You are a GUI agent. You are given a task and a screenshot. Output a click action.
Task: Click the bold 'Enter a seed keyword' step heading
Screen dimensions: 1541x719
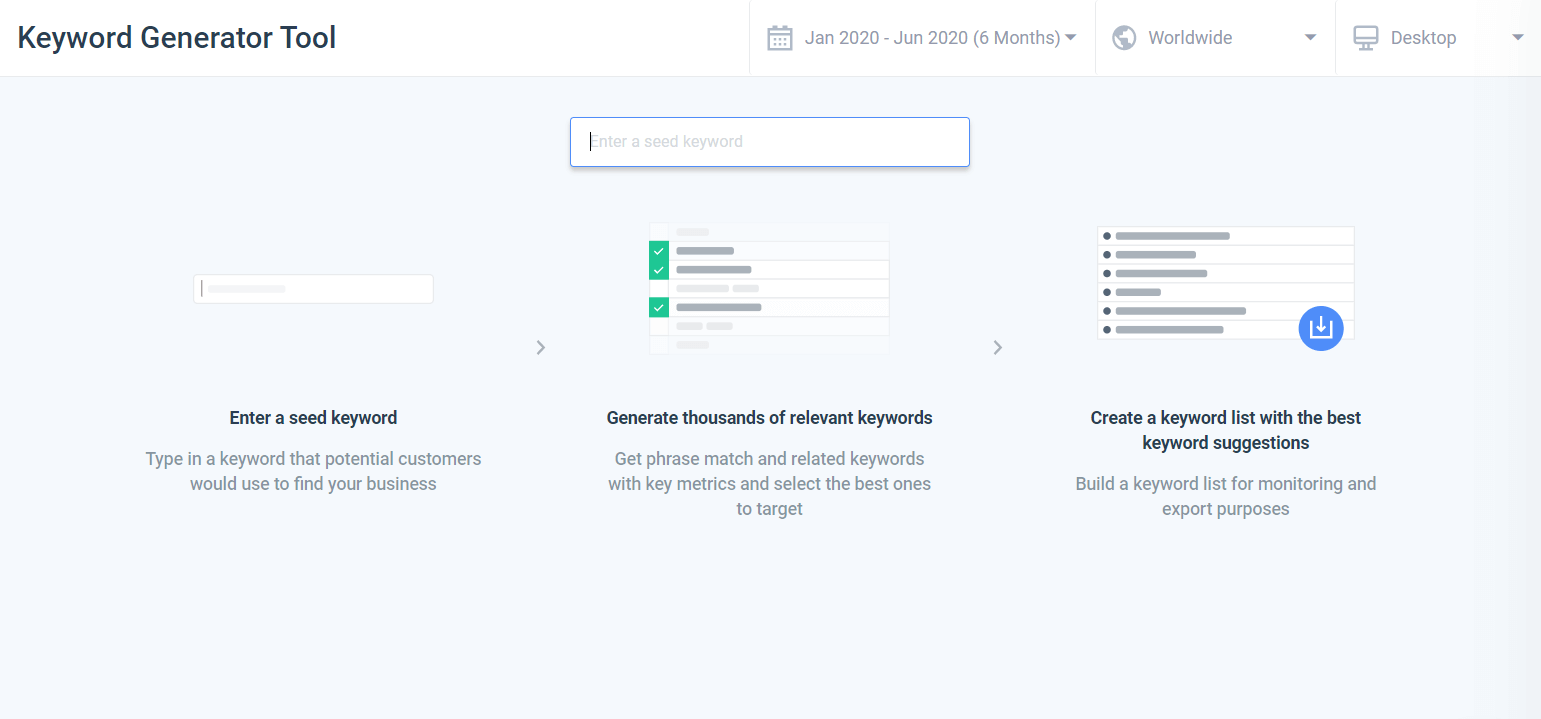tap(313, 418)
